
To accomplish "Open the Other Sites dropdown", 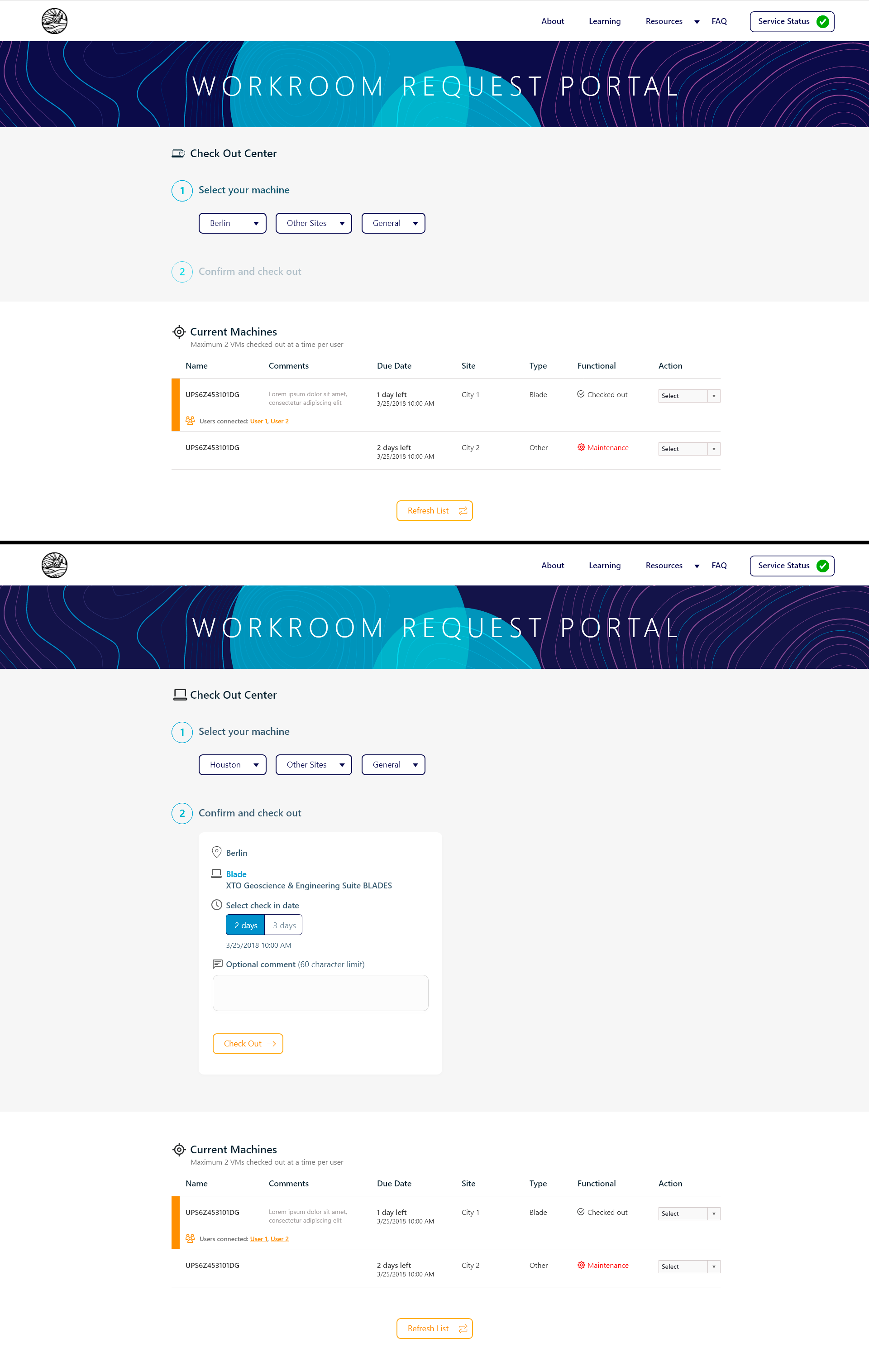I will [x=313, y=223].
